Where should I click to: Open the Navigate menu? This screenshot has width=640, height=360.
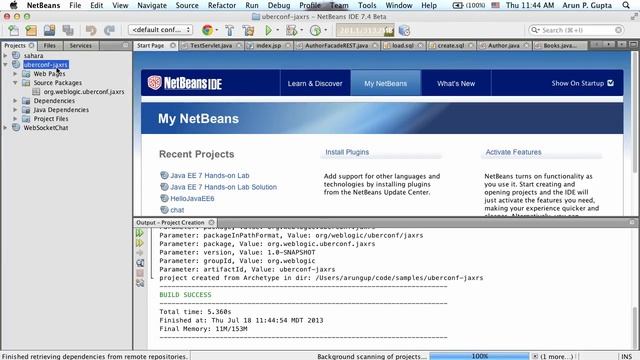point(152,5)
